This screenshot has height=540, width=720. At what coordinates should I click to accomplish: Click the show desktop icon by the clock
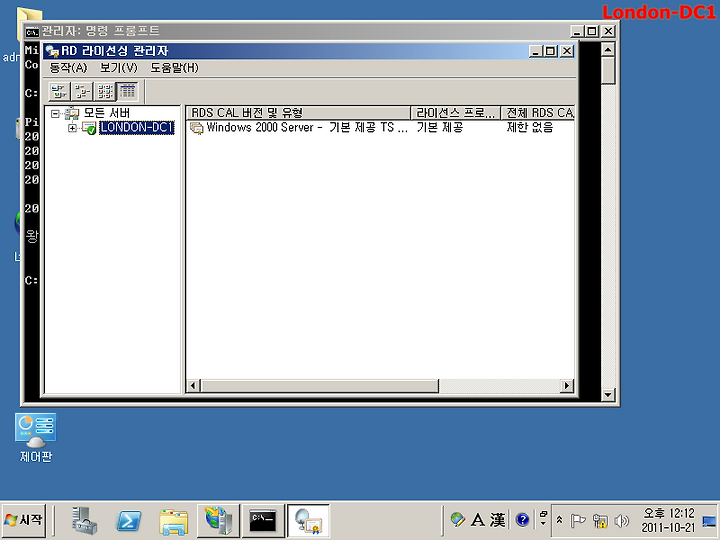tap(709, 521)
